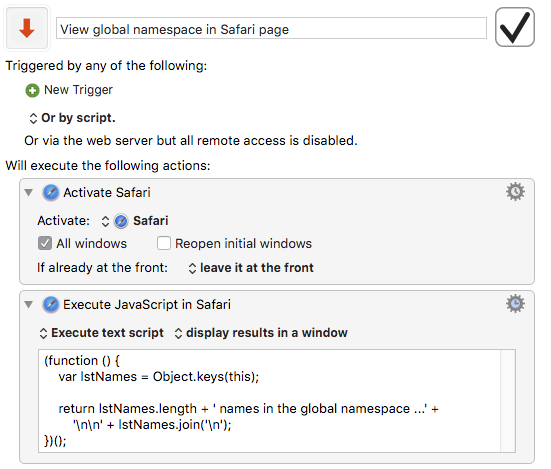The width and height of the screenshot is (551, 469).
Task: Click the macro name text field
Action: click(271, 28)
